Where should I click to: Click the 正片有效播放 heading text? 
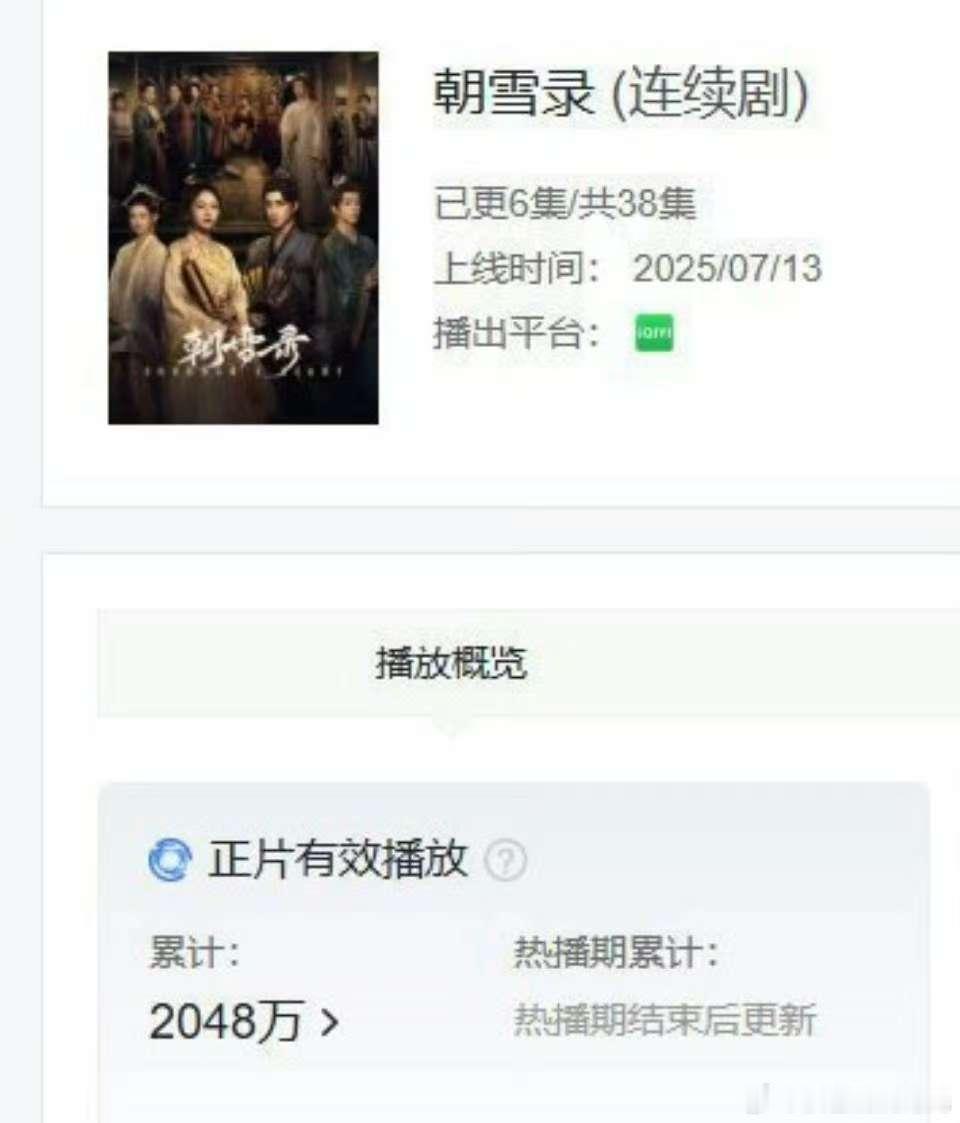coord(337,859)
